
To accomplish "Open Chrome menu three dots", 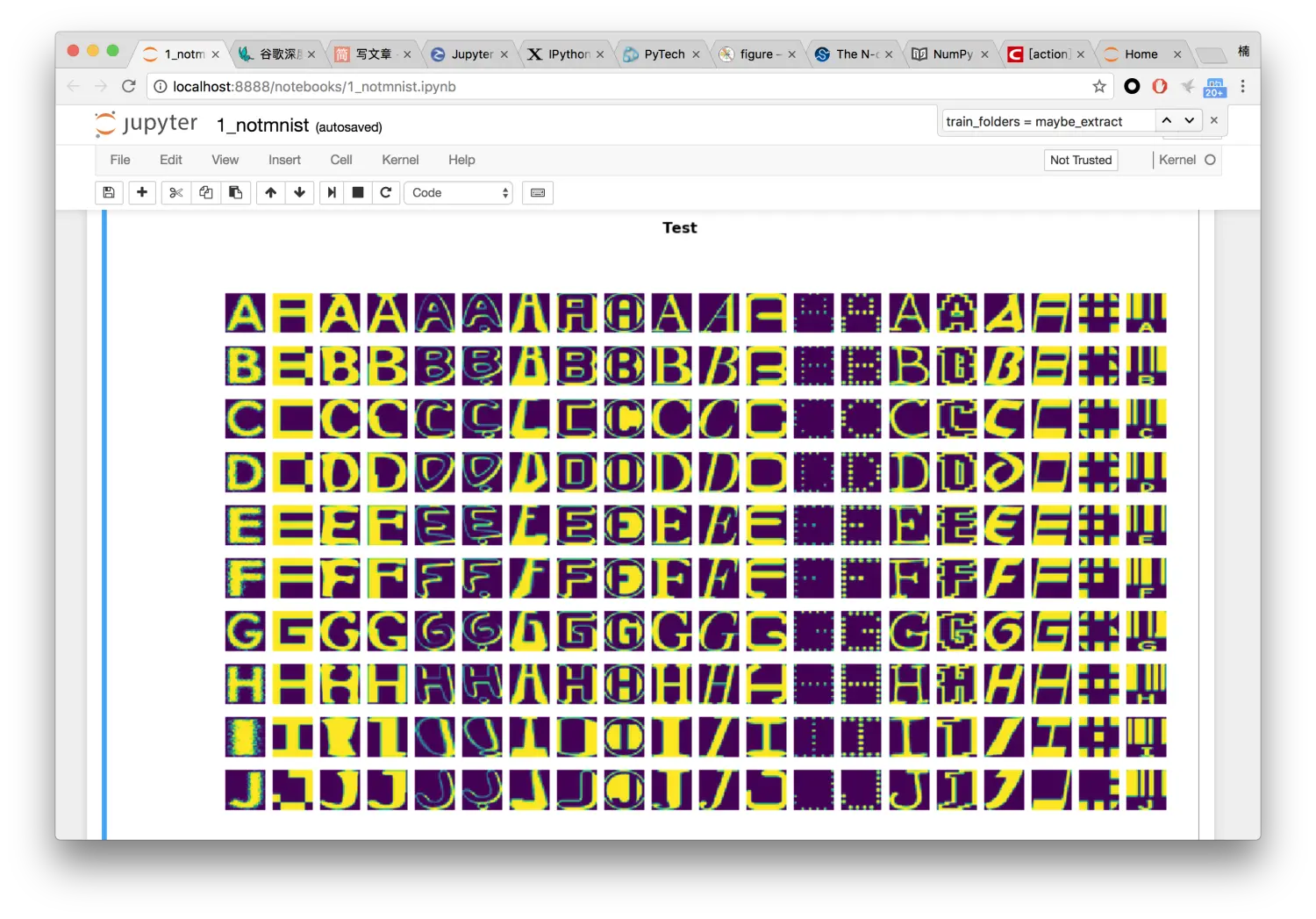I will (x=1242, y=86).
